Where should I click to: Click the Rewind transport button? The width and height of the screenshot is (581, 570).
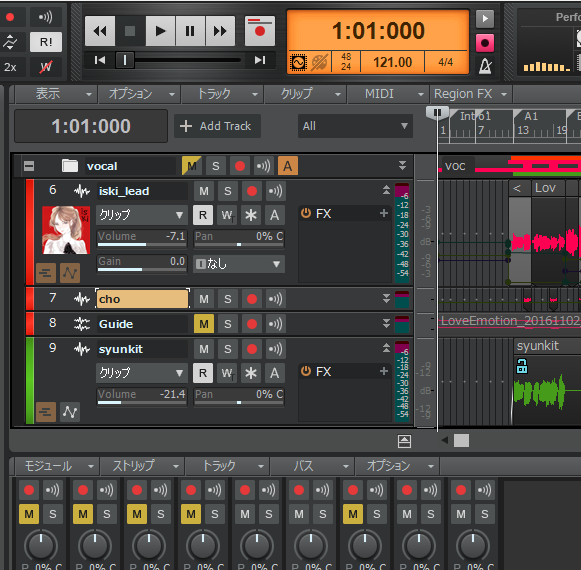tap(100, 31)
